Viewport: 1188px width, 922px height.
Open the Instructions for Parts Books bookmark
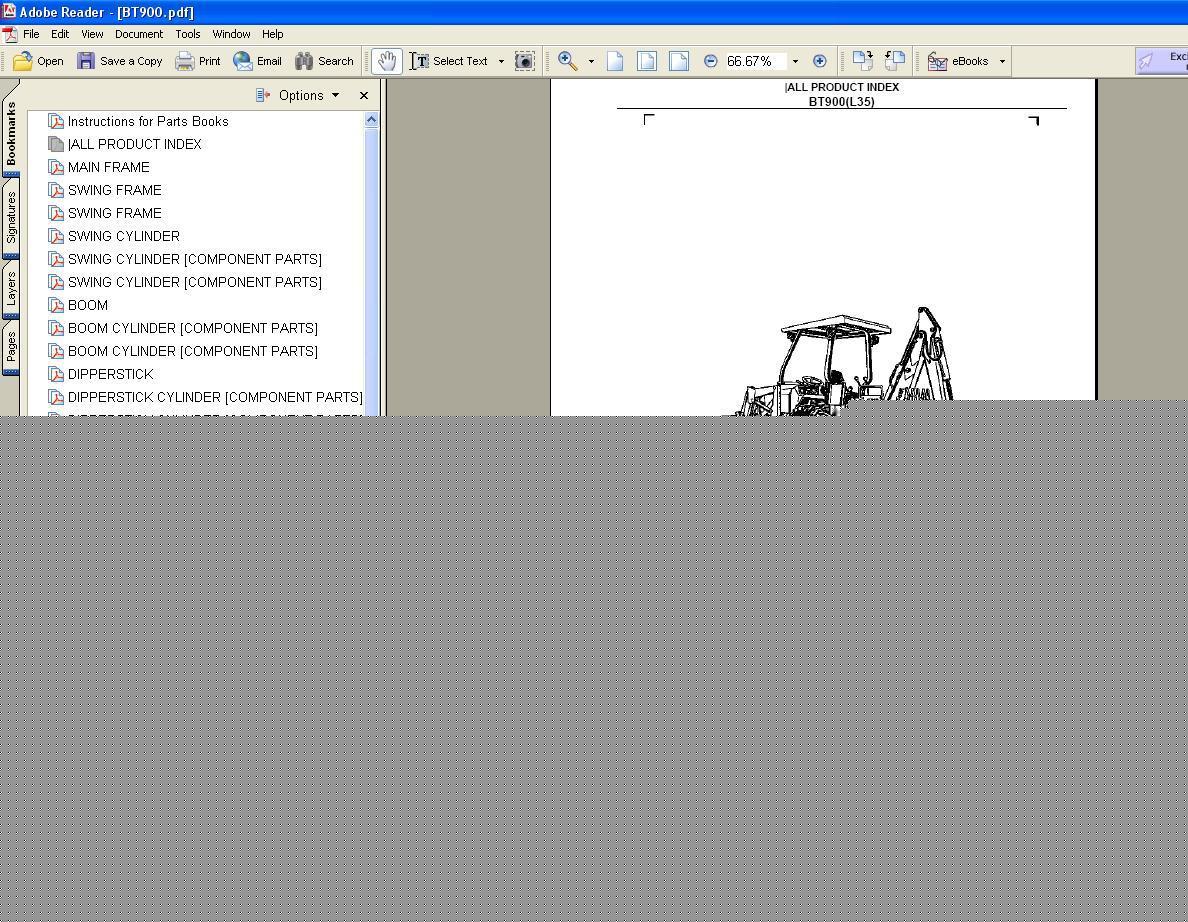click(148, 121)
